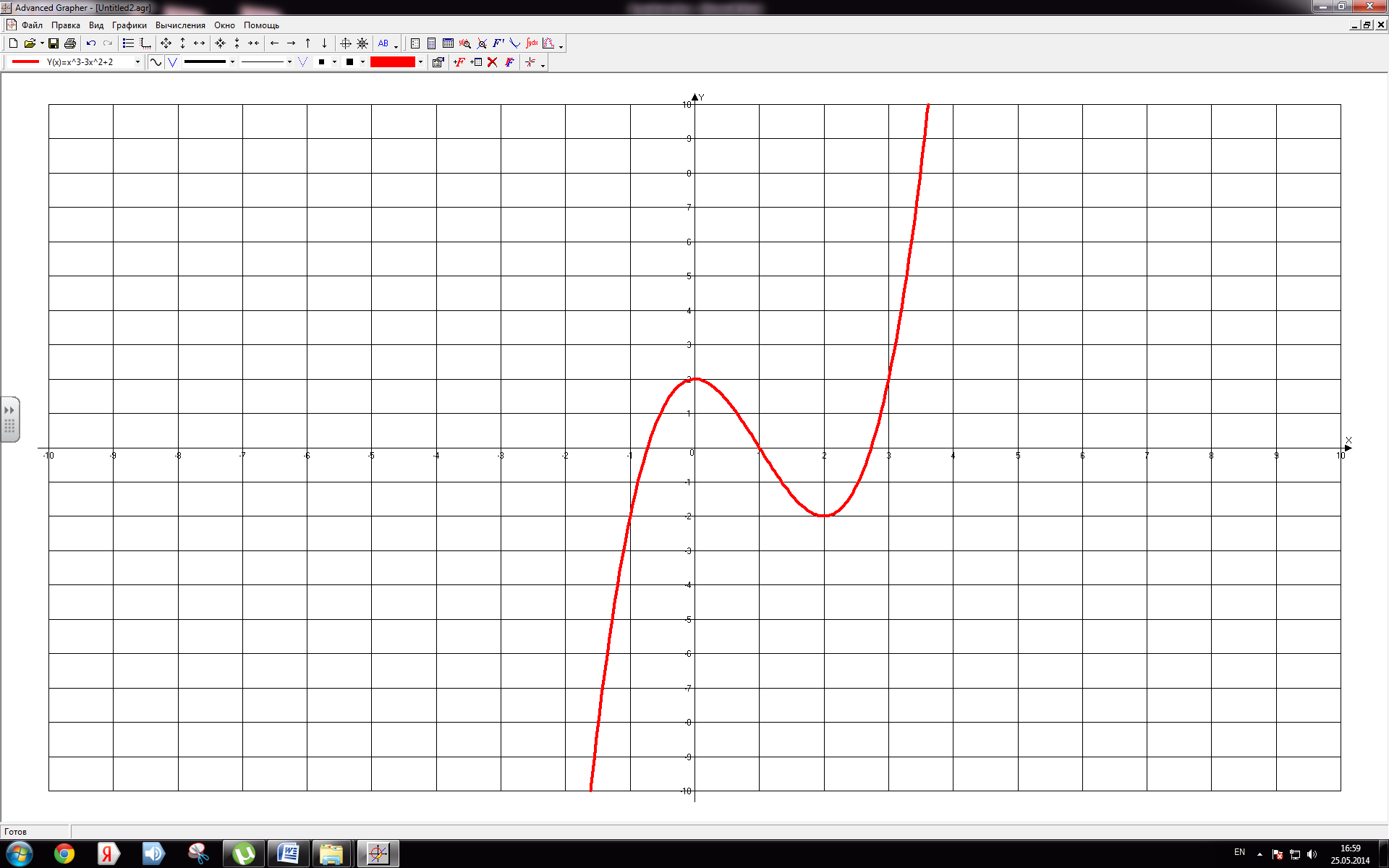Screen dimensions: 1389x868
Task: Click the add graph +F icon
Action: pos(459,62)
